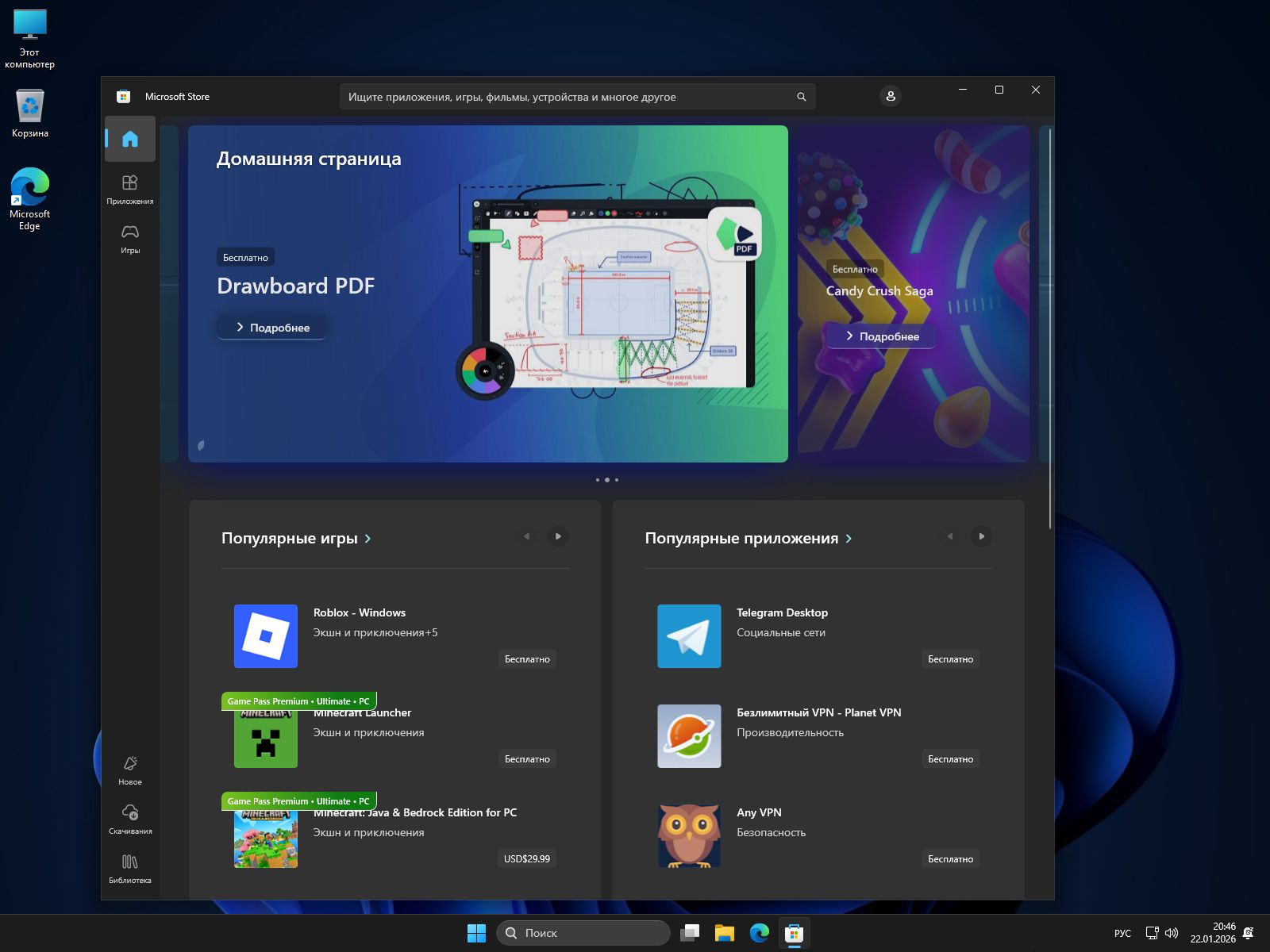1270x952 pixels.
Task: Open File Explorer from the taskbar
Action: pyautogui.click(x=724, y=933)
